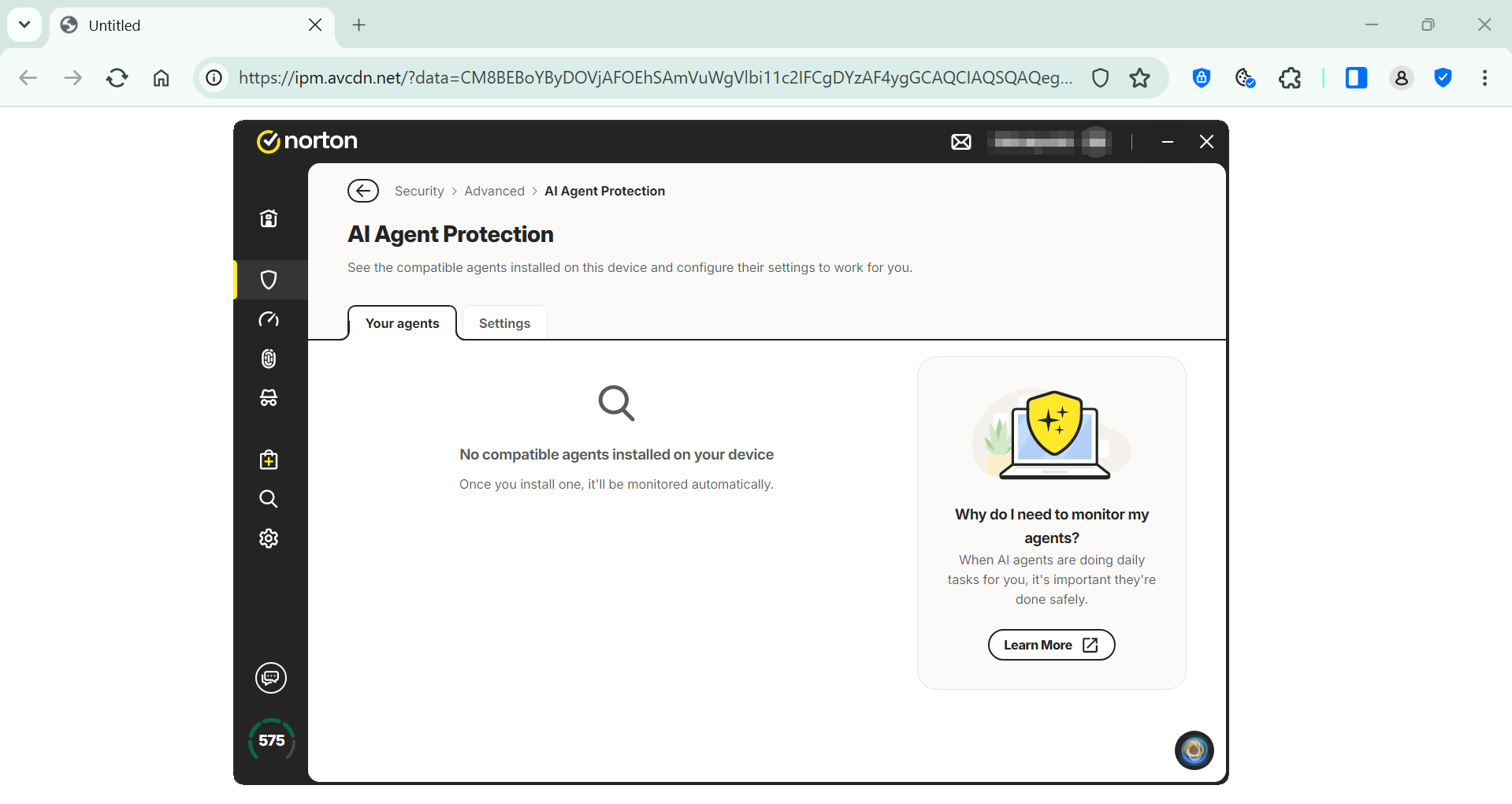Focus the browser address bar URL
This screenshot has width=1512, height=804.
[x=655, y=77]
